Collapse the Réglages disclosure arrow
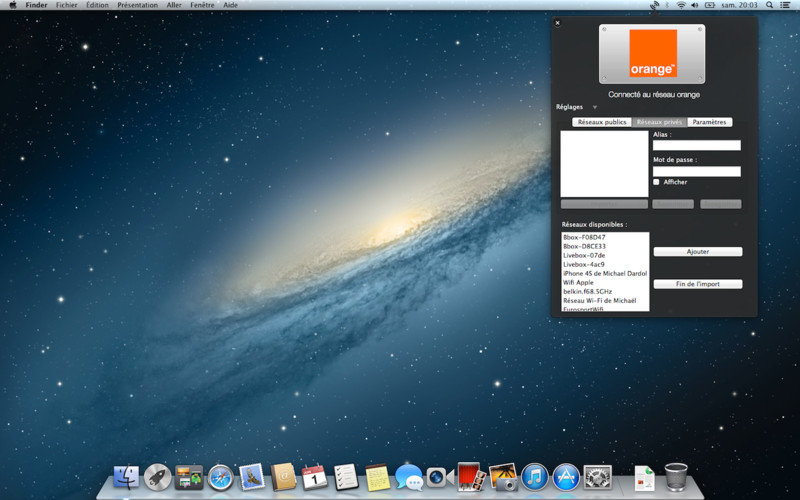 pos(594,107)
